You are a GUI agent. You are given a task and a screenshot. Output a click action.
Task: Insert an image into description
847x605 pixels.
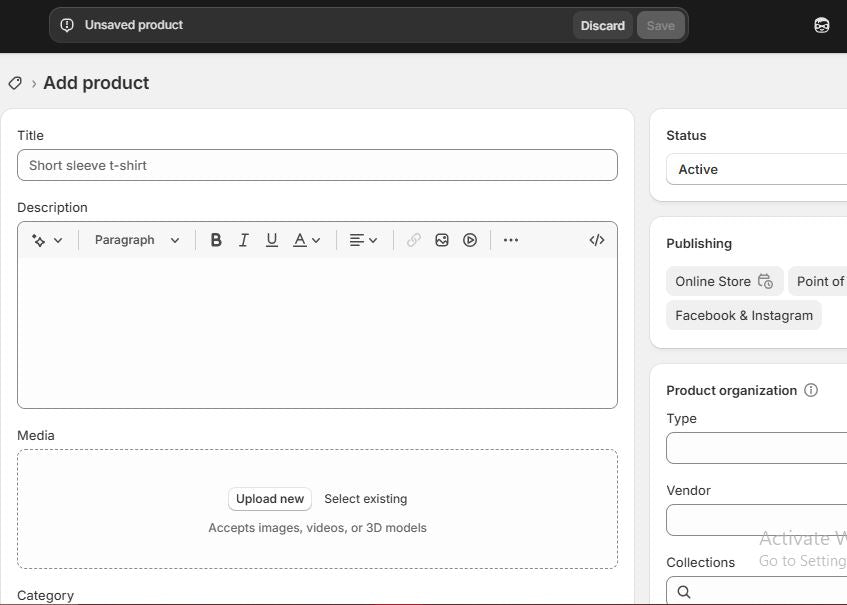point(441,240)
